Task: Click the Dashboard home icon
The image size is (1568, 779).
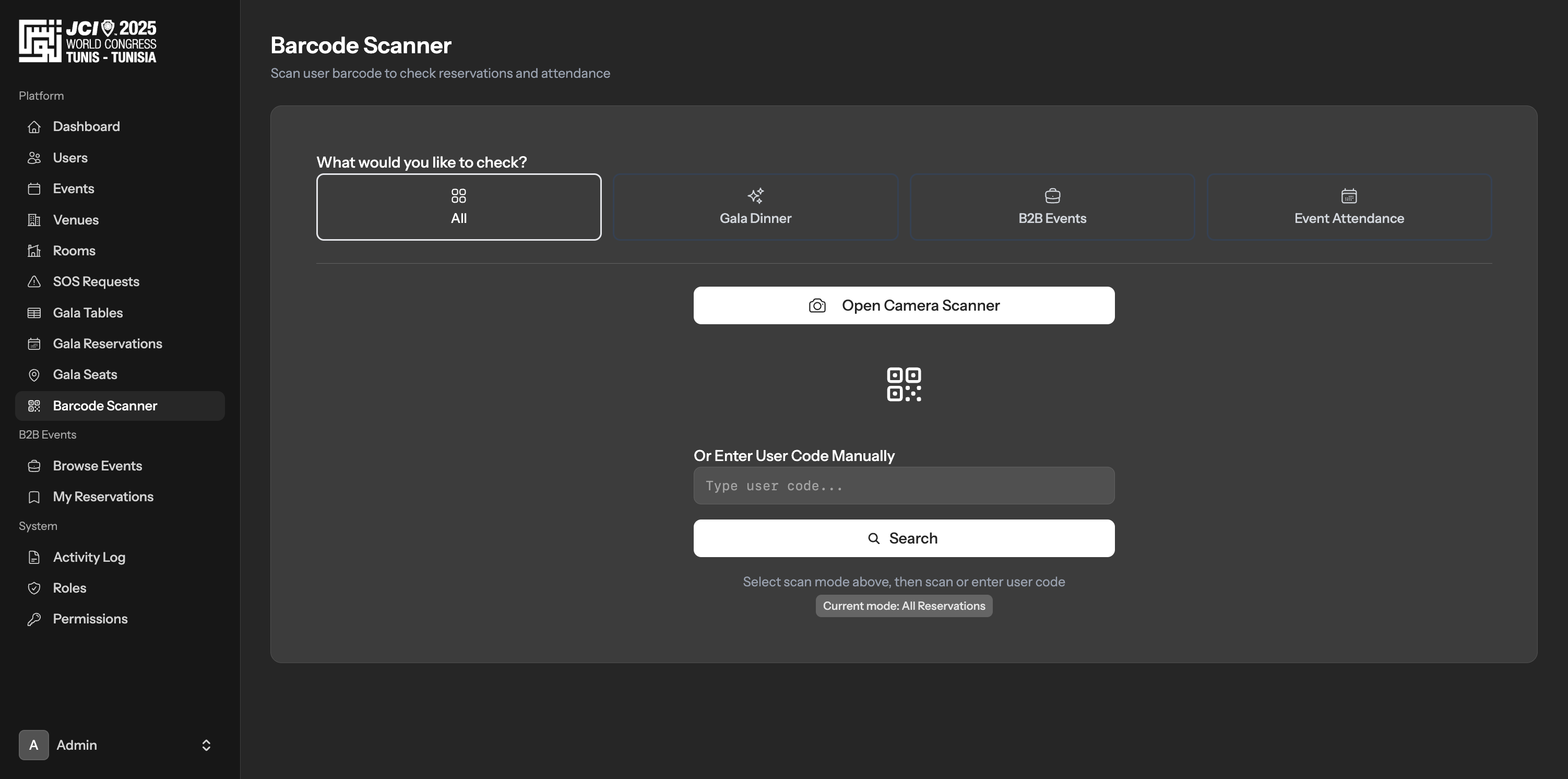Action: pyautogui.click(x=34, y=127)
